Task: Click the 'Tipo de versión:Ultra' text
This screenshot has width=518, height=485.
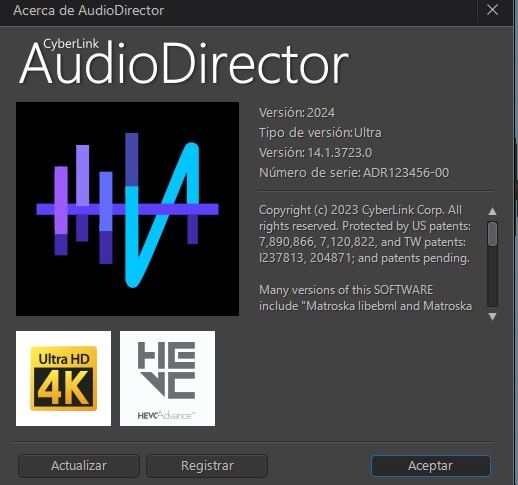Action: tap(320, 133)
